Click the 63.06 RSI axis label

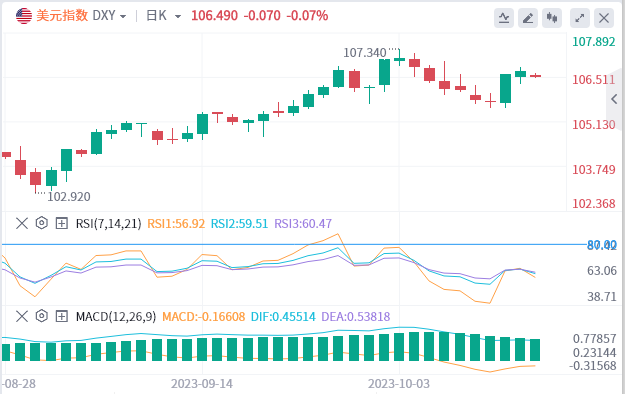602,271
